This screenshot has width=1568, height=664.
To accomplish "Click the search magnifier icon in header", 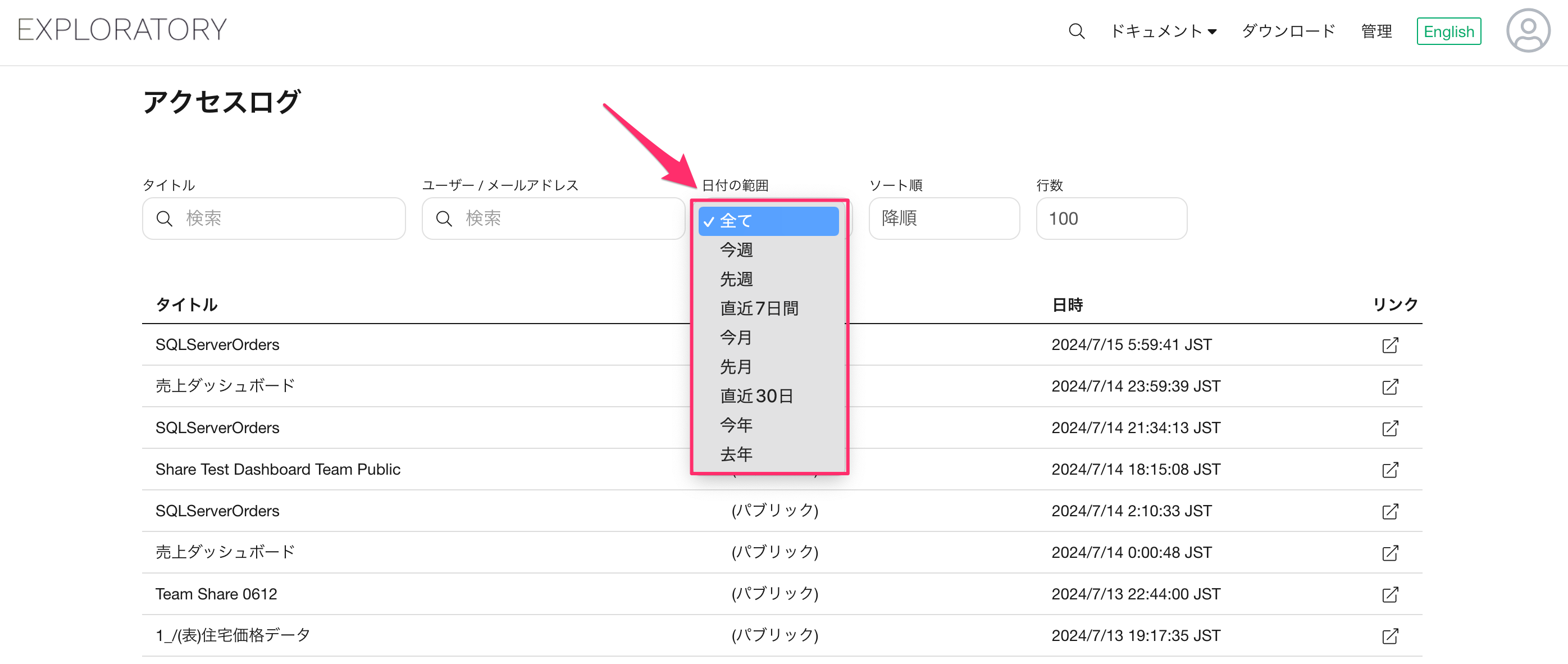I will pyautogui.click(x=1076, y=31).
